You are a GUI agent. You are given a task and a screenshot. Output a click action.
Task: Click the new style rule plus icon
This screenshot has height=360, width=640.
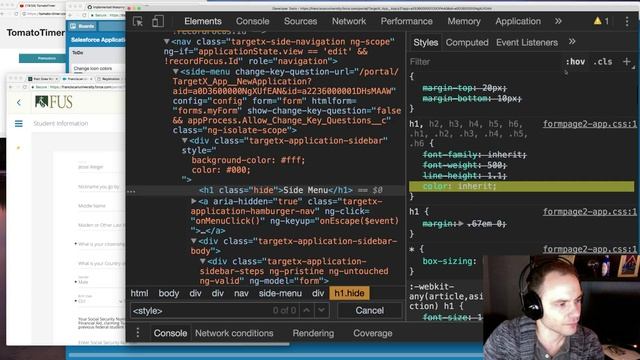[x=627, y=62]
